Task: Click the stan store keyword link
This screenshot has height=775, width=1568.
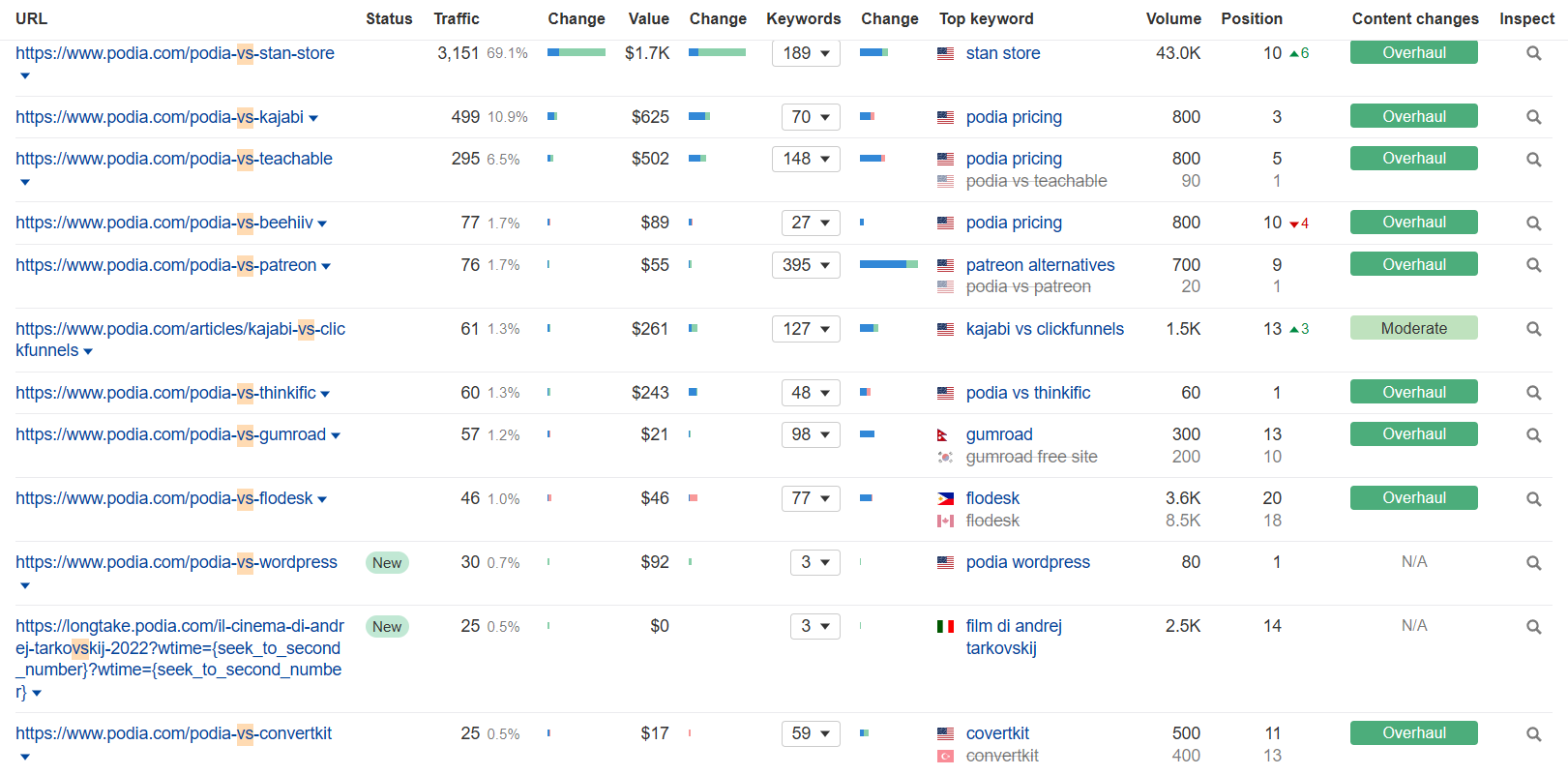Action: pyautogui.click(x=1003, y=53)
